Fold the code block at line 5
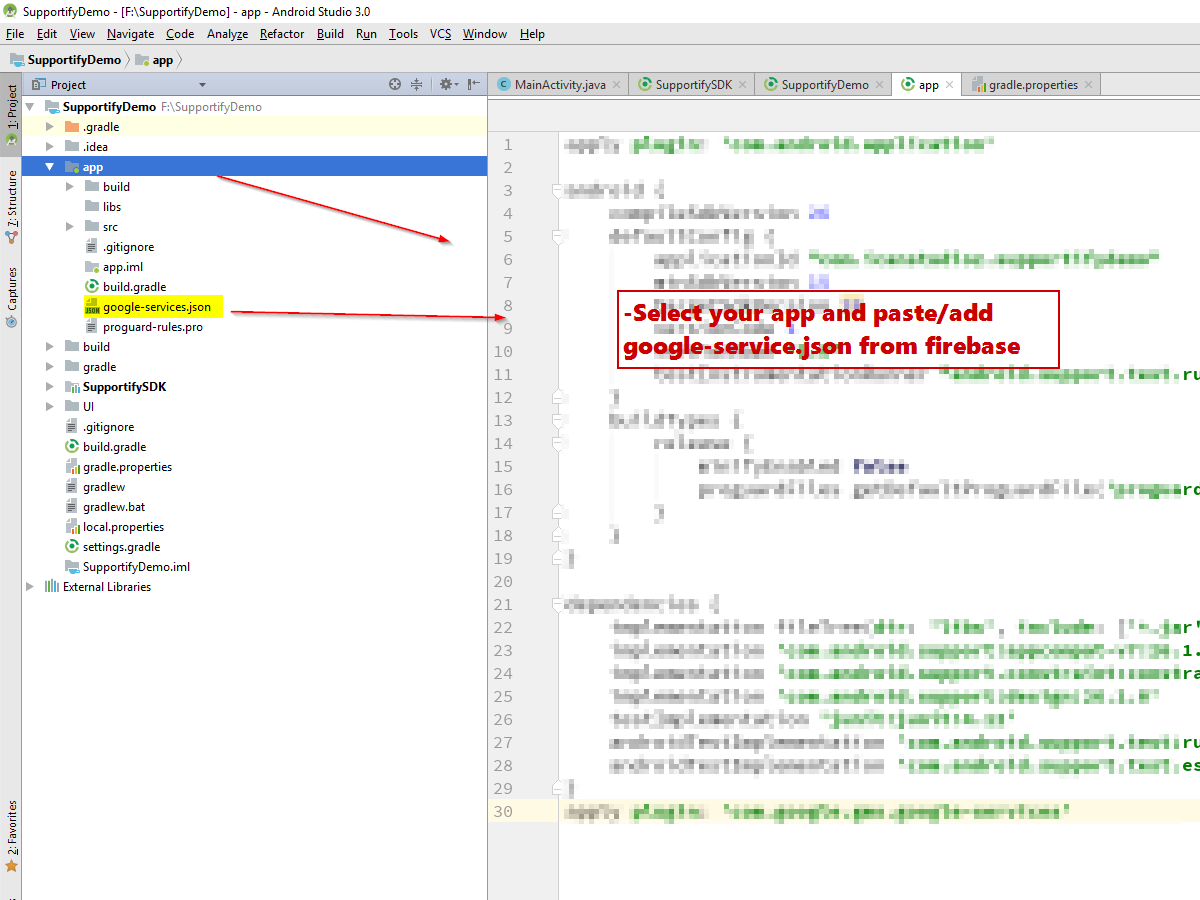This screenshot has width=1200, height=900. [558, 236]
